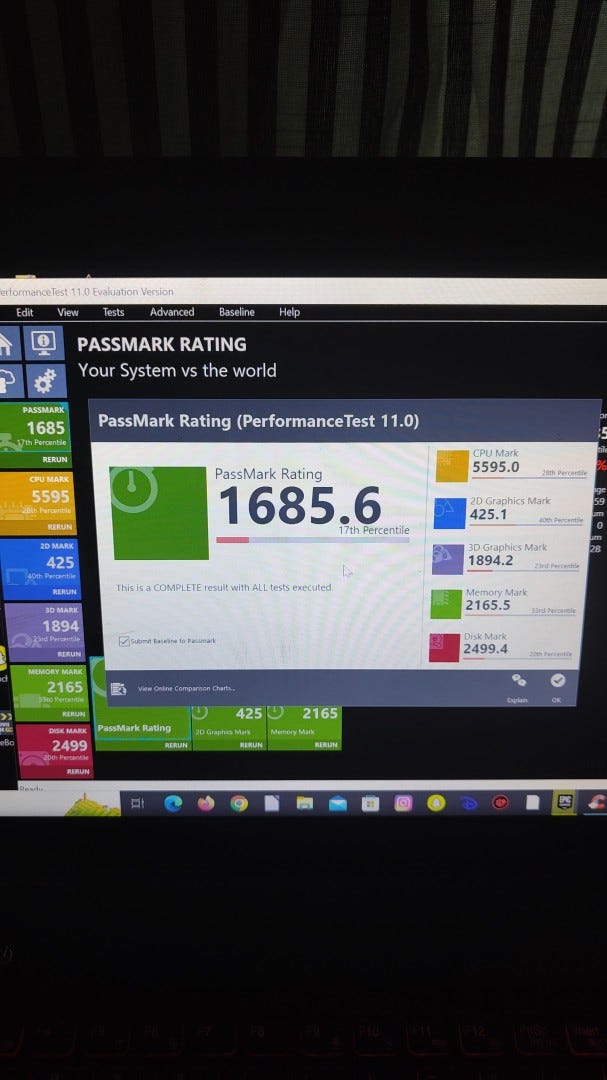
Task: Open the Help menu
Action: pyautogui.click(x=289, y=312)
